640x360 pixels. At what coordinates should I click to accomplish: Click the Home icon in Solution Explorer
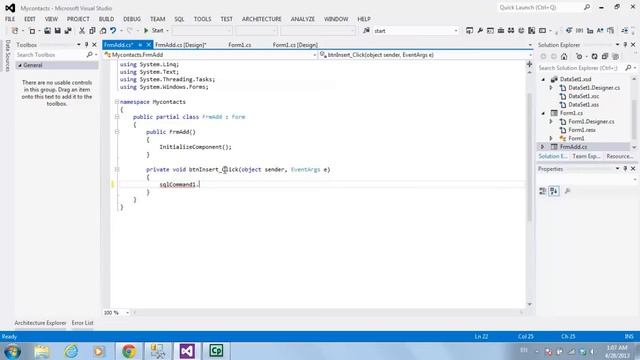(x=564, y=56)
